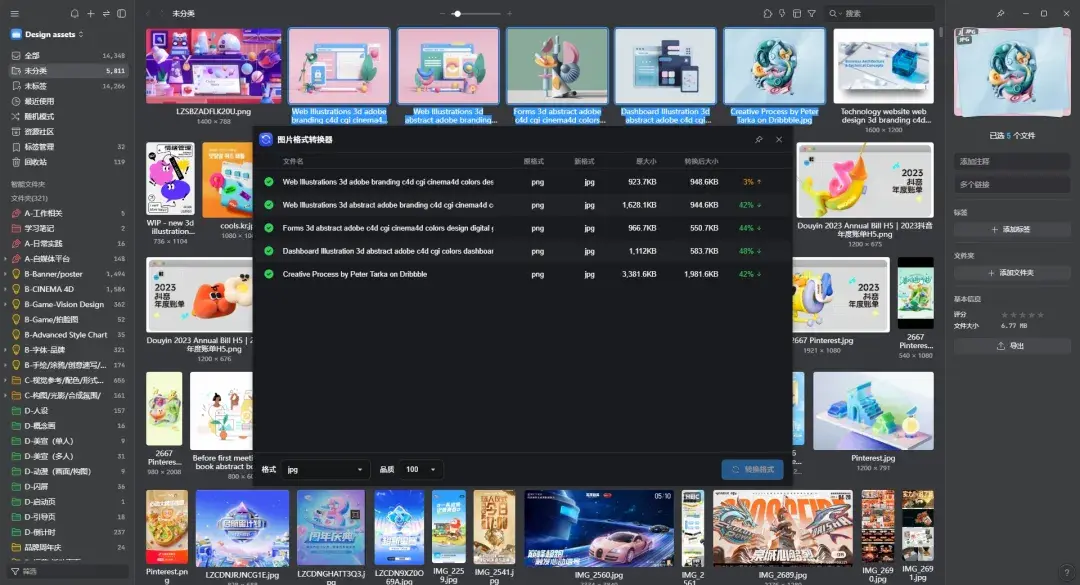Viewport: 1080px width, 585px height.
Task: Click the thumbnail size zoom slider
Action: [475, 14]
